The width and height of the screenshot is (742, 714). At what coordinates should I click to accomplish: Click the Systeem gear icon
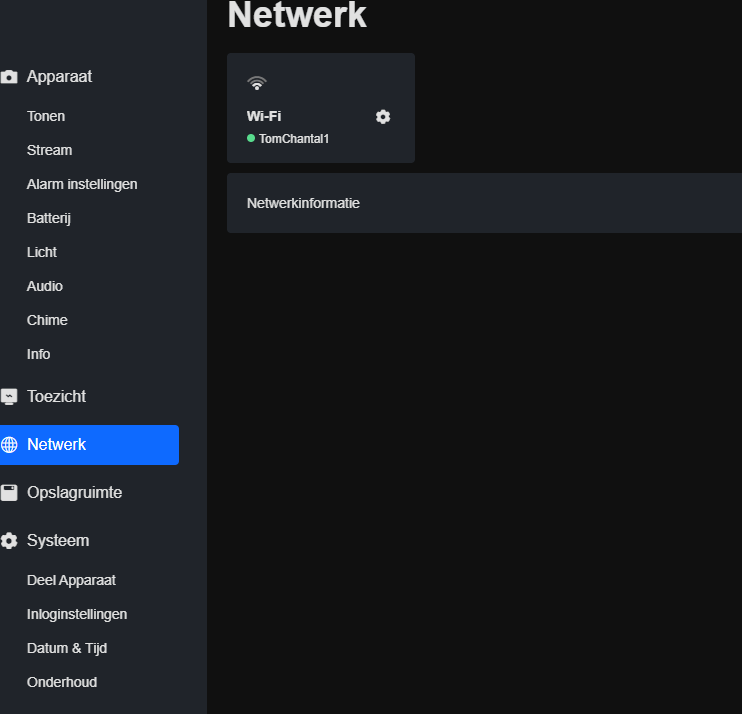coord(9,541)
